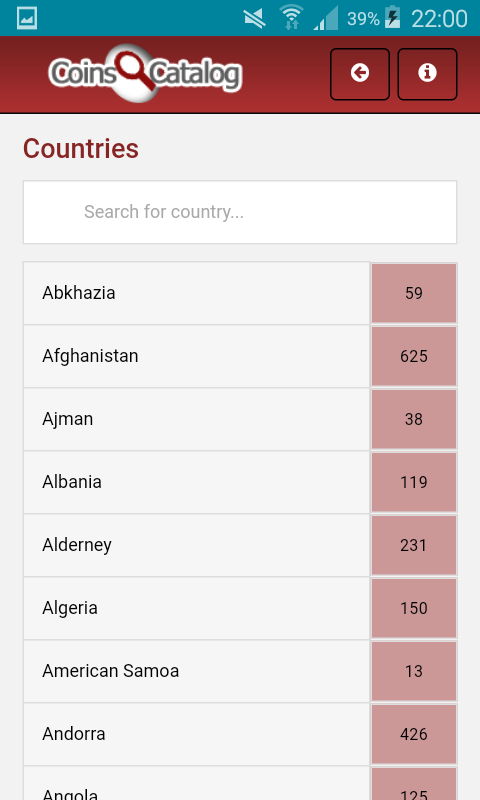Tap the Algeria entry
Screen dimensions: 480x800
[x=196, y=608]
